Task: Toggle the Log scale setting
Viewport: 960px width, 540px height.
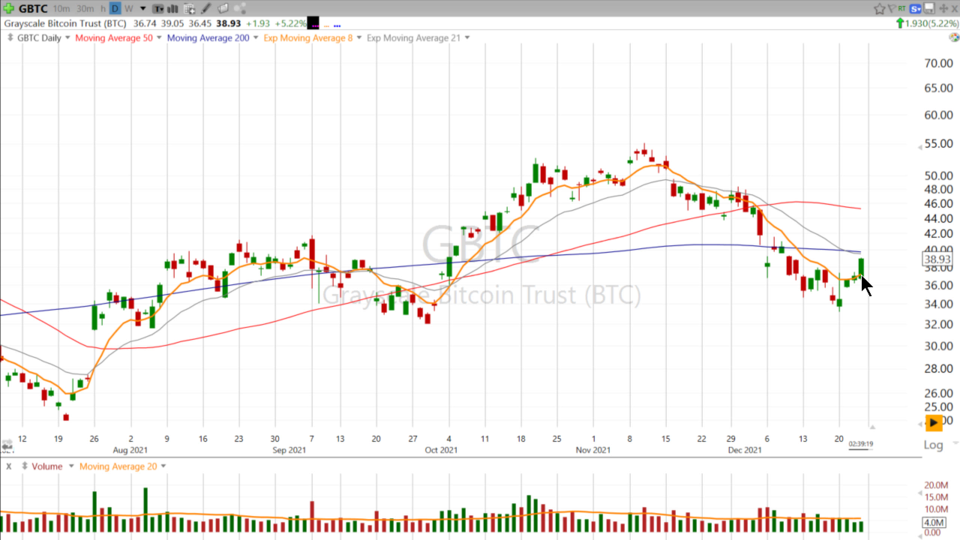Action: (x=933, y=445)
